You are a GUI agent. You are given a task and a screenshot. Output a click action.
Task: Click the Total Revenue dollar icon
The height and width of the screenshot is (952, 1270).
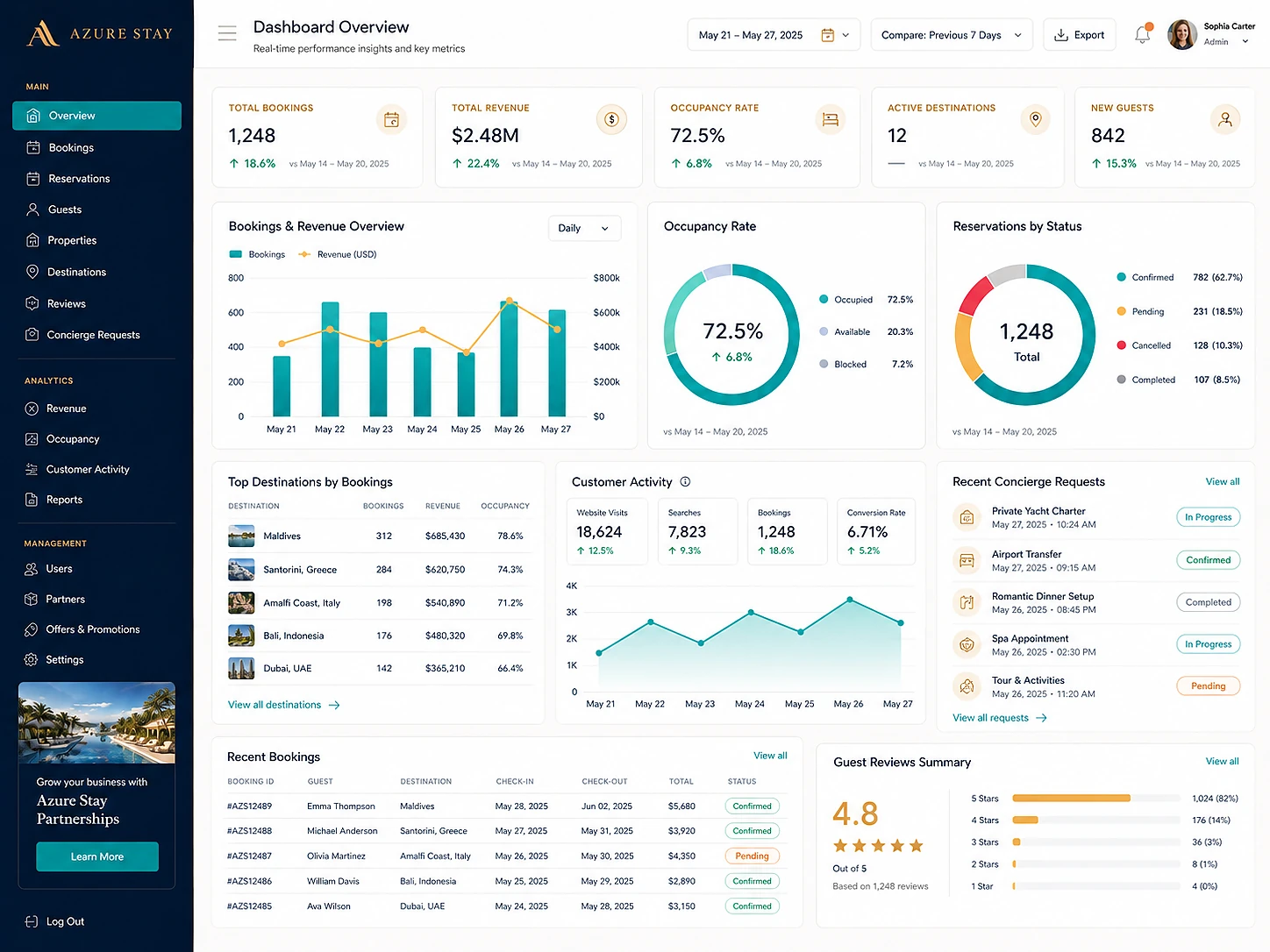click(611, 119)
